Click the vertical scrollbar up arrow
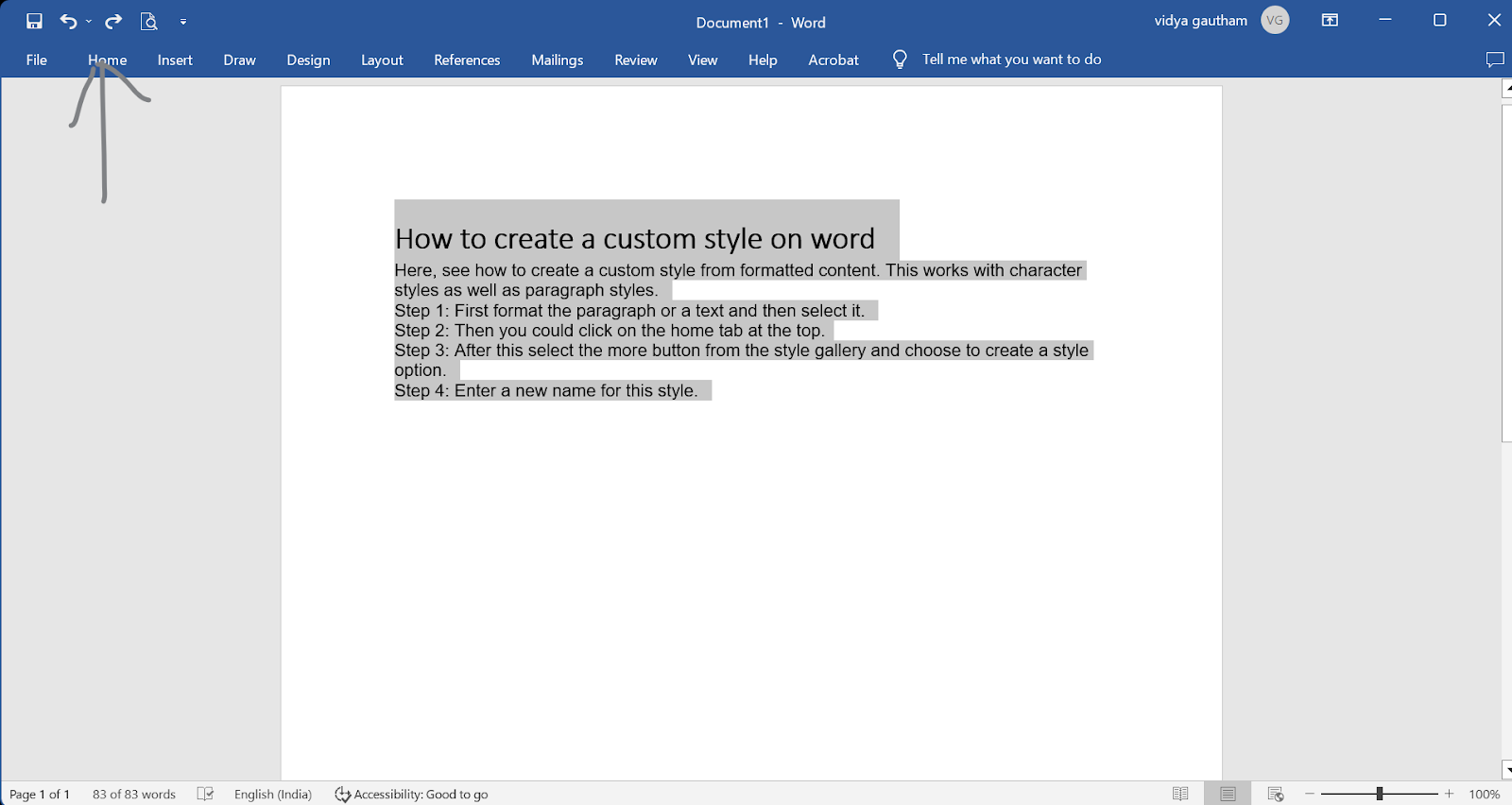1512x805 pixels. click(1506, 89)
